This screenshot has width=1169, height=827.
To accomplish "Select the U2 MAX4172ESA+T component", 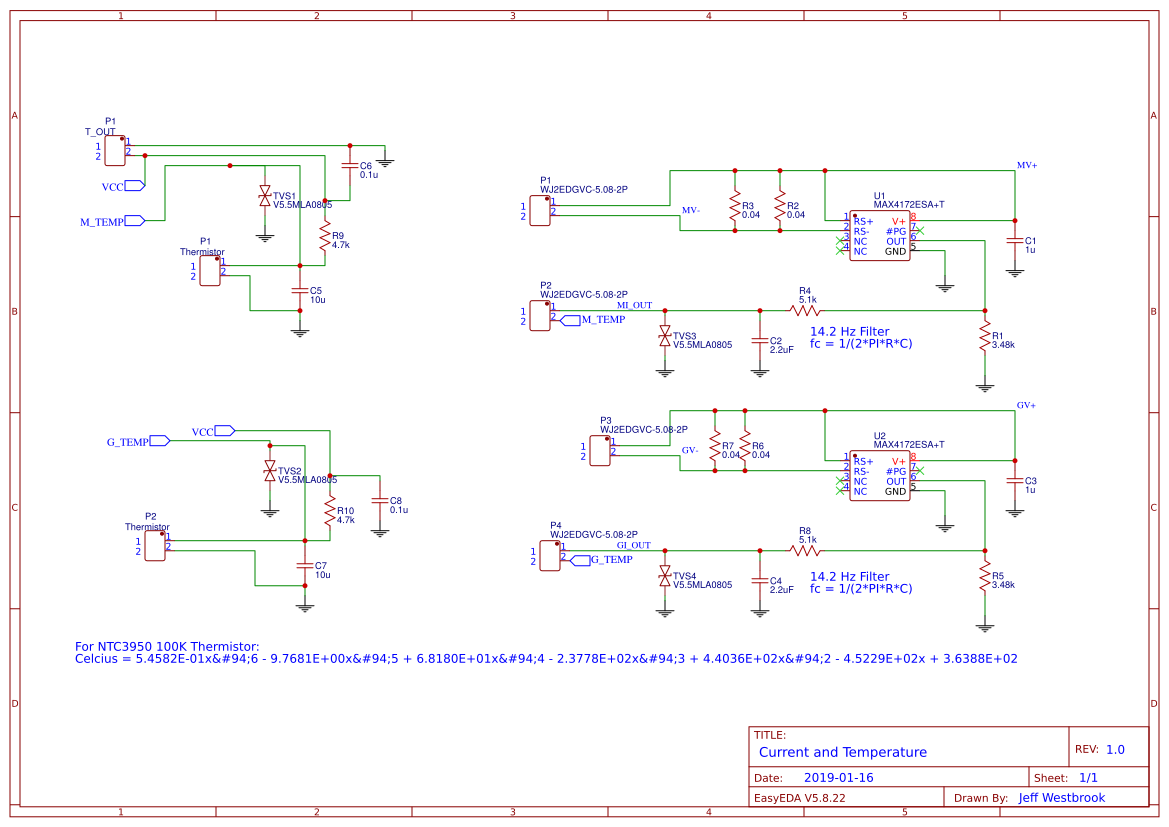I will [x=880, y=478].
